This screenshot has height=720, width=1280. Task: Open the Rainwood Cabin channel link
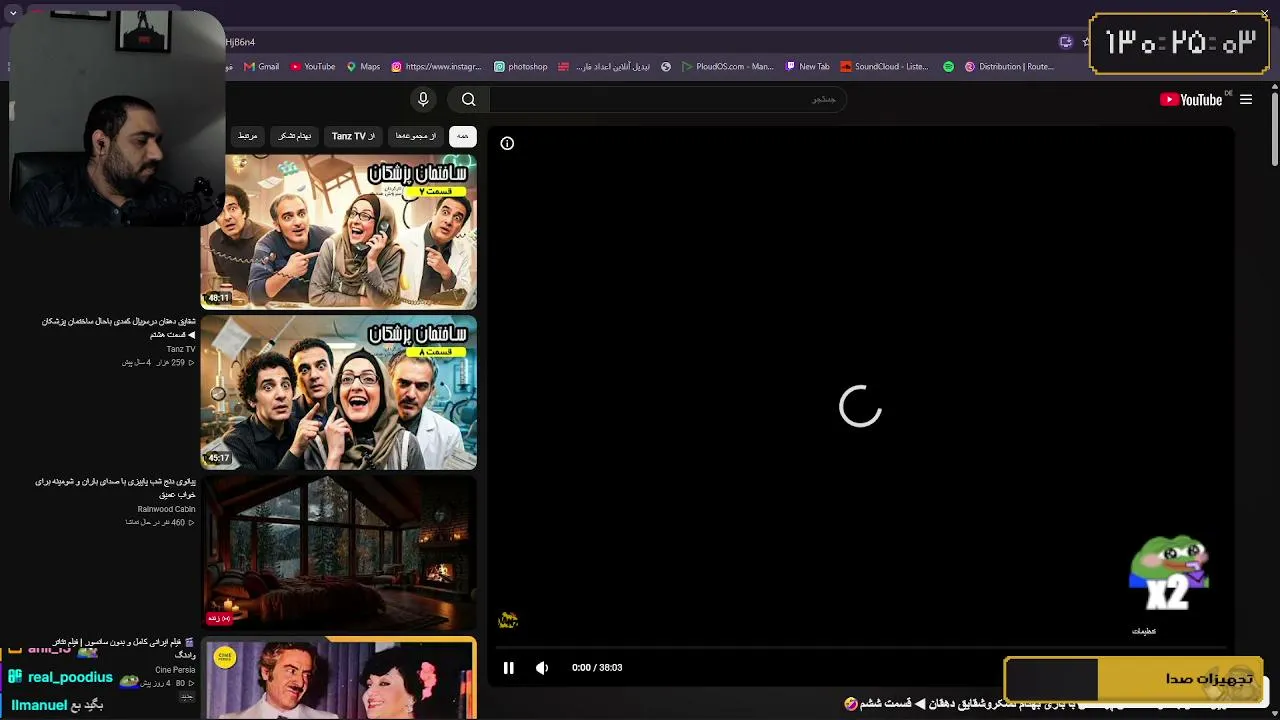tap(166, 509)
